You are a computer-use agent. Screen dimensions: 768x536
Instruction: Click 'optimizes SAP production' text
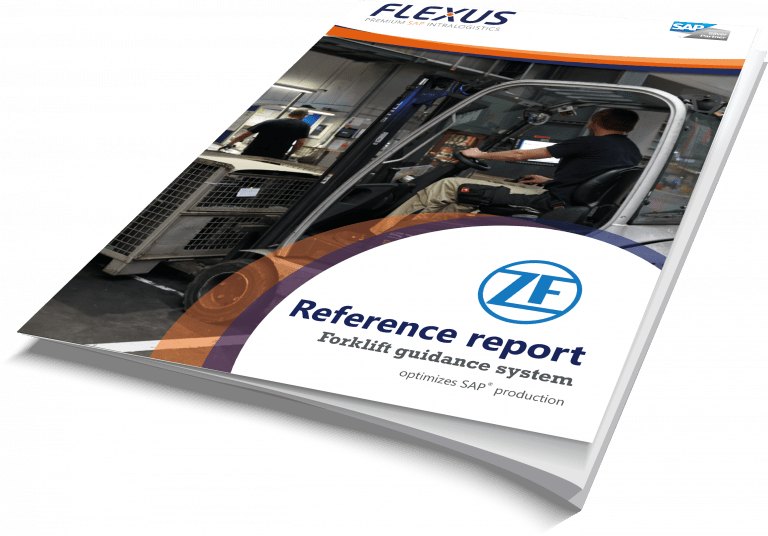[x=481, y=388]
